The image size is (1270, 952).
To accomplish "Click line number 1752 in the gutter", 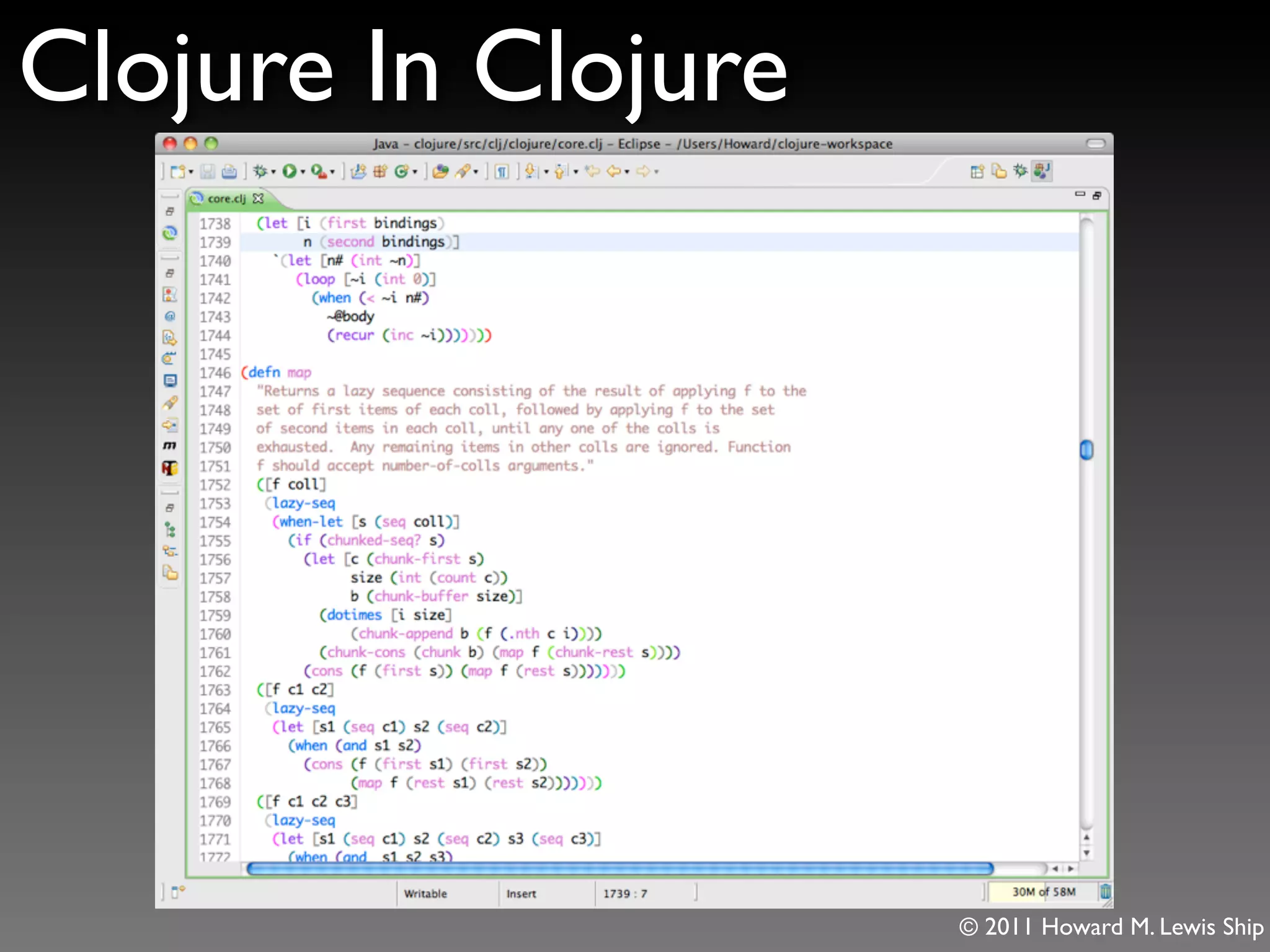I will [215, 485].
